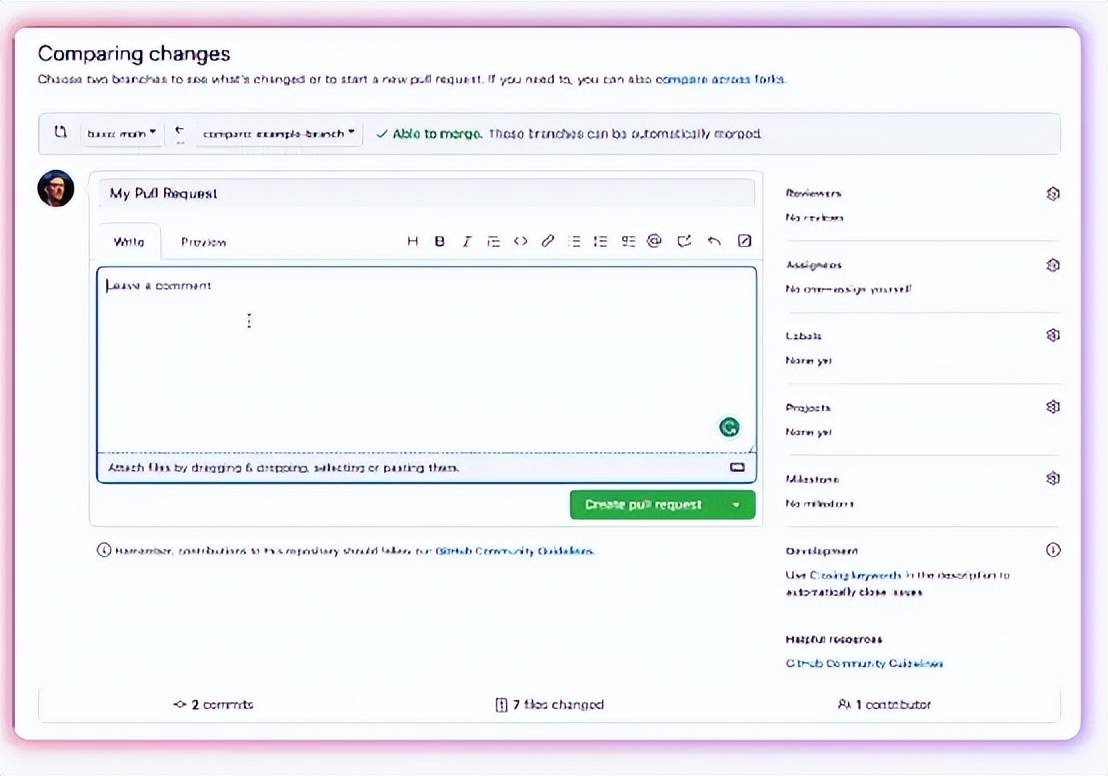Click into the My Pull Request title field

click(425, 193)
